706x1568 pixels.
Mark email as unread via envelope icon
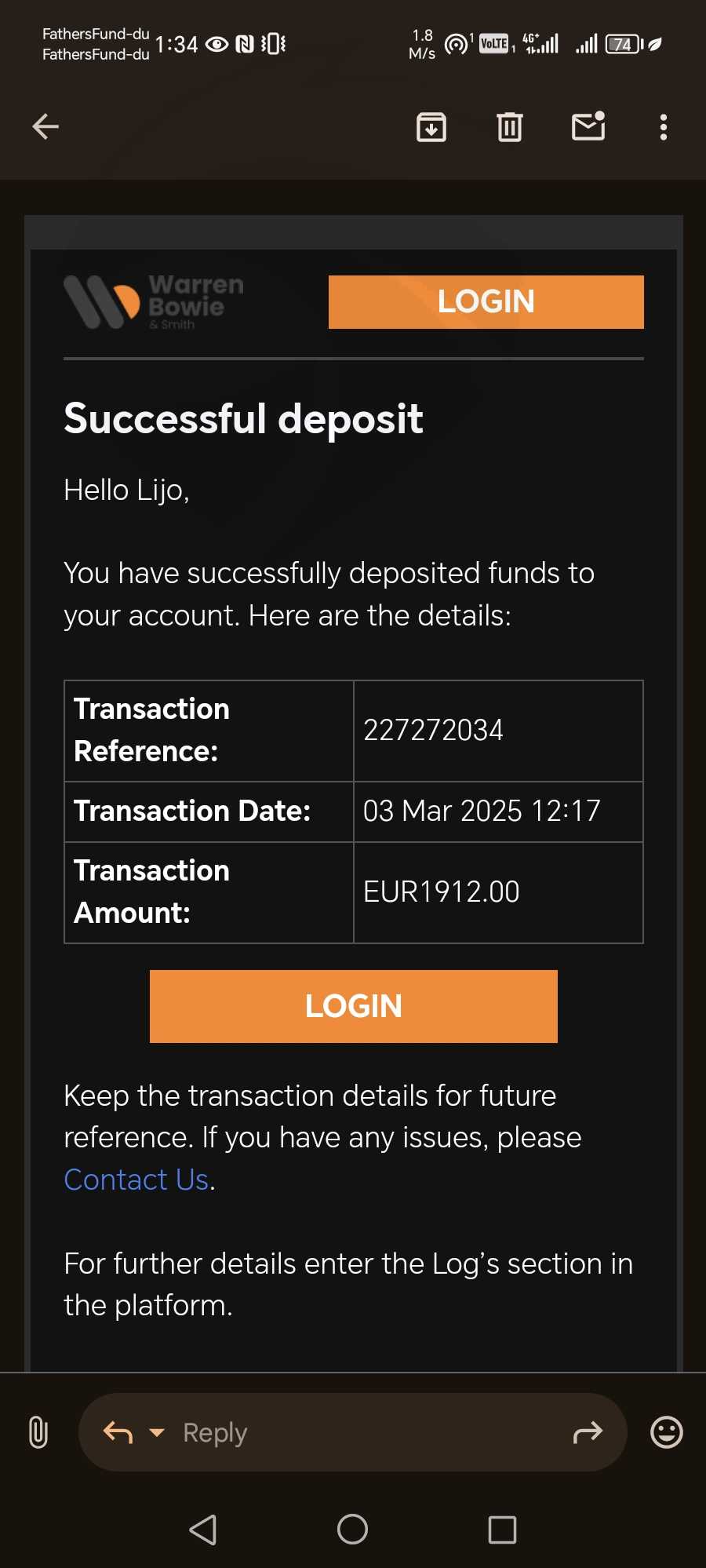[588, 126]
